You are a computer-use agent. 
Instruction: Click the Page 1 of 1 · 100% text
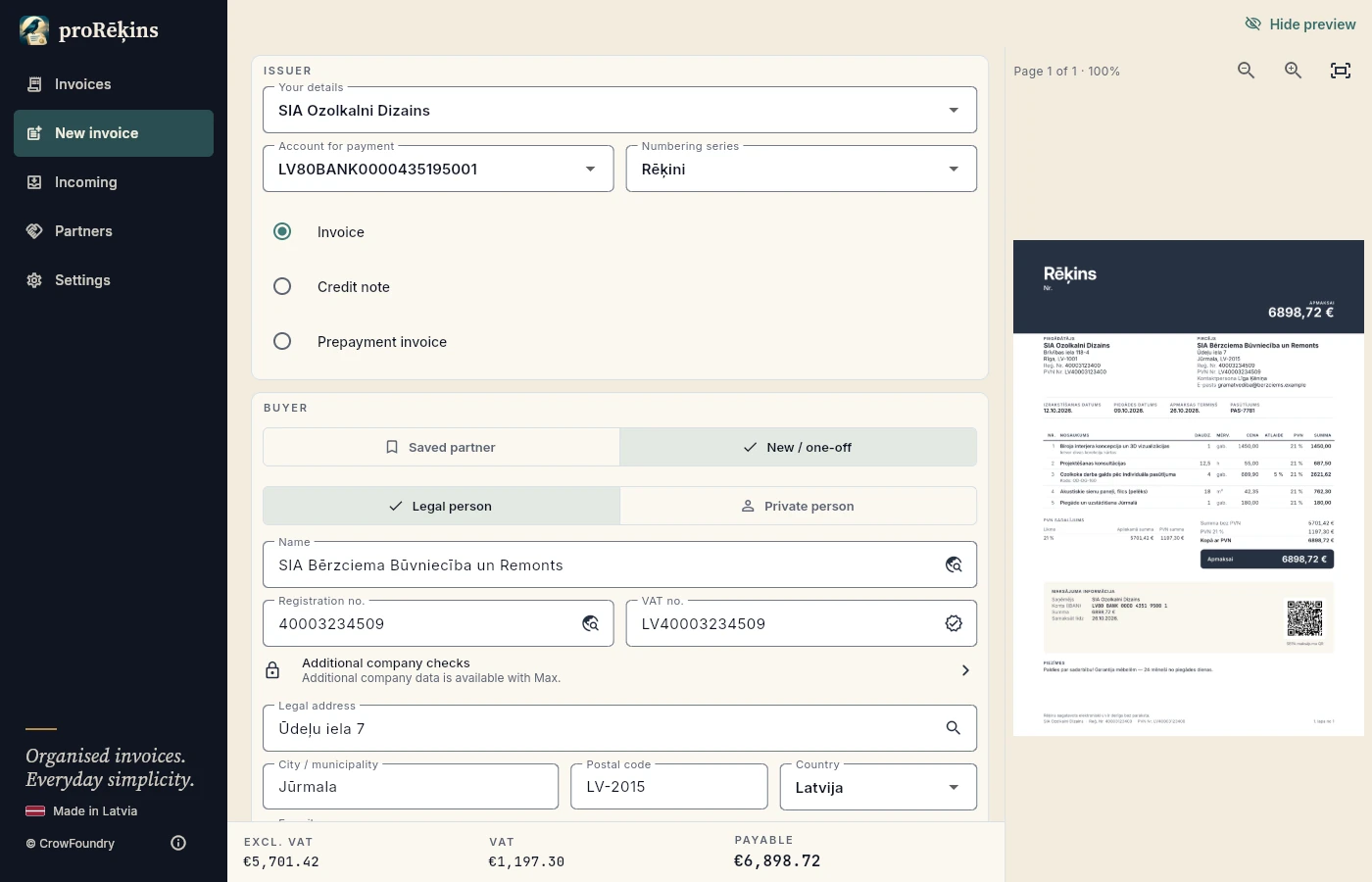1067,72
